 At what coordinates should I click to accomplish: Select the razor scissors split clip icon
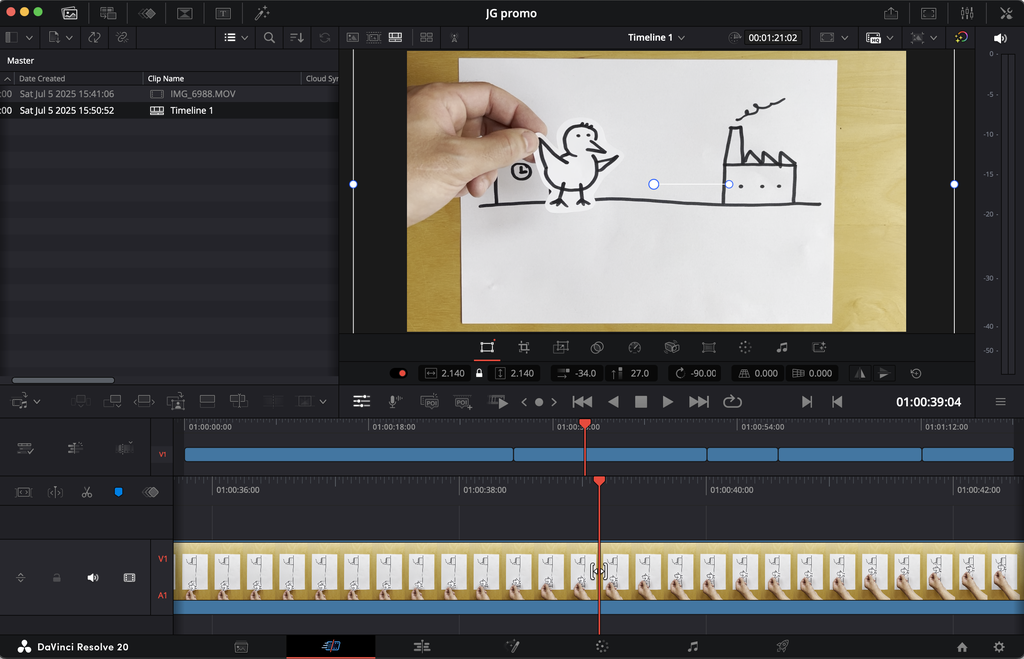click(87, 492)
